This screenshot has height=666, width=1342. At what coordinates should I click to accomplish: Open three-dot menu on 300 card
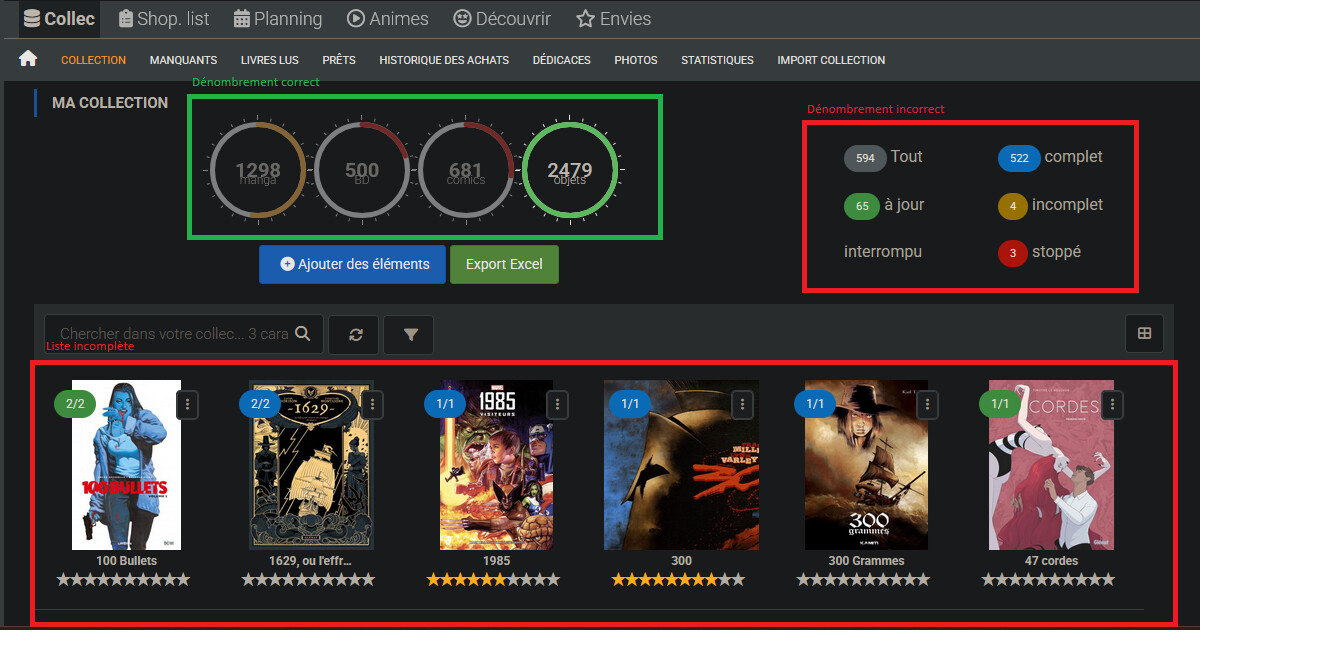[742, 404]
